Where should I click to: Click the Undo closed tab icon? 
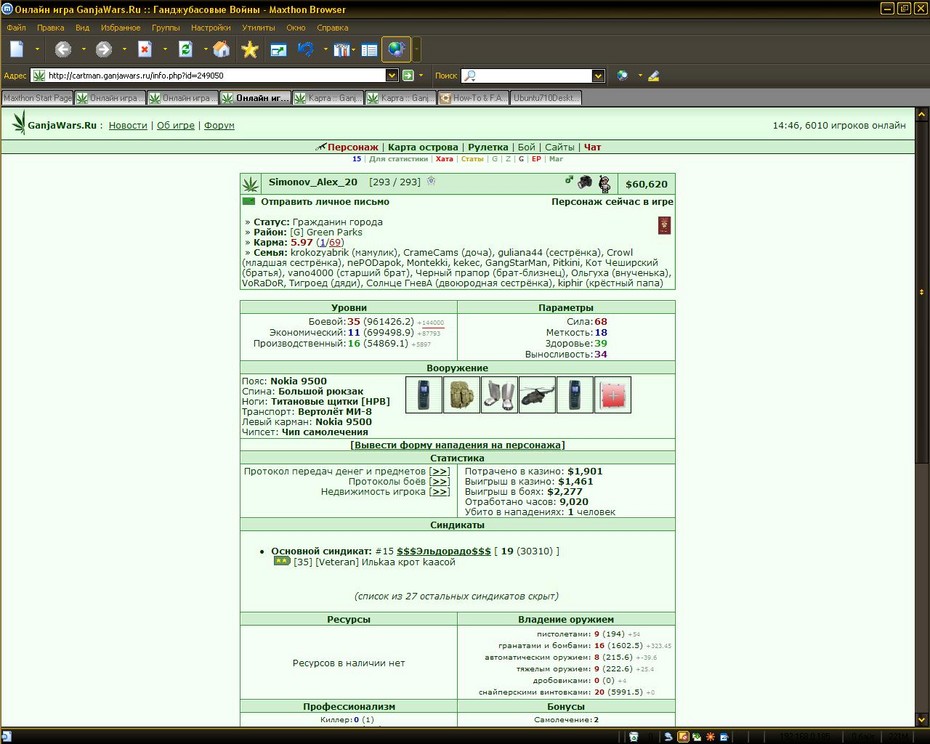[306, 49]
